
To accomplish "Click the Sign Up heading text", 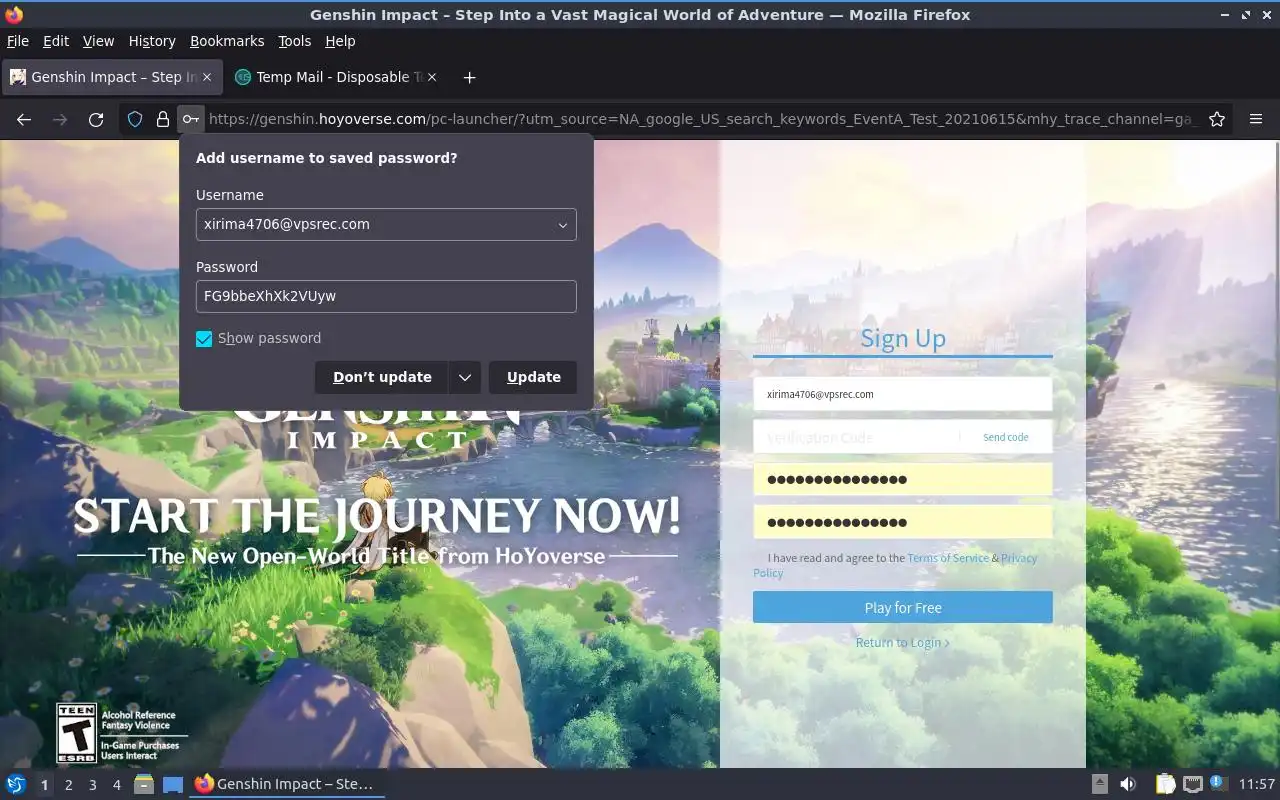I will tap(903, 338).
